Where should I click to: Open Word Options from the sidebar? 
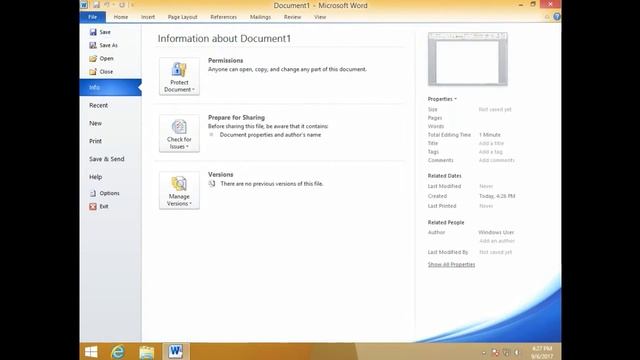104,193
